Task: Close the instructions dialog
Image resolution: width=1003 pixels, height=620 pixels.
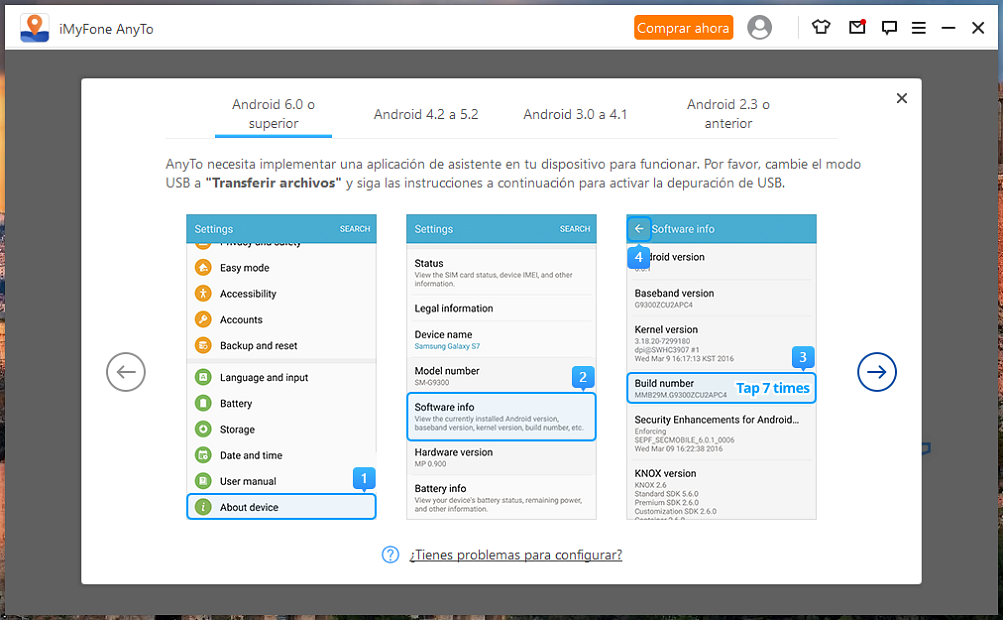Action: tap(901, 98)
